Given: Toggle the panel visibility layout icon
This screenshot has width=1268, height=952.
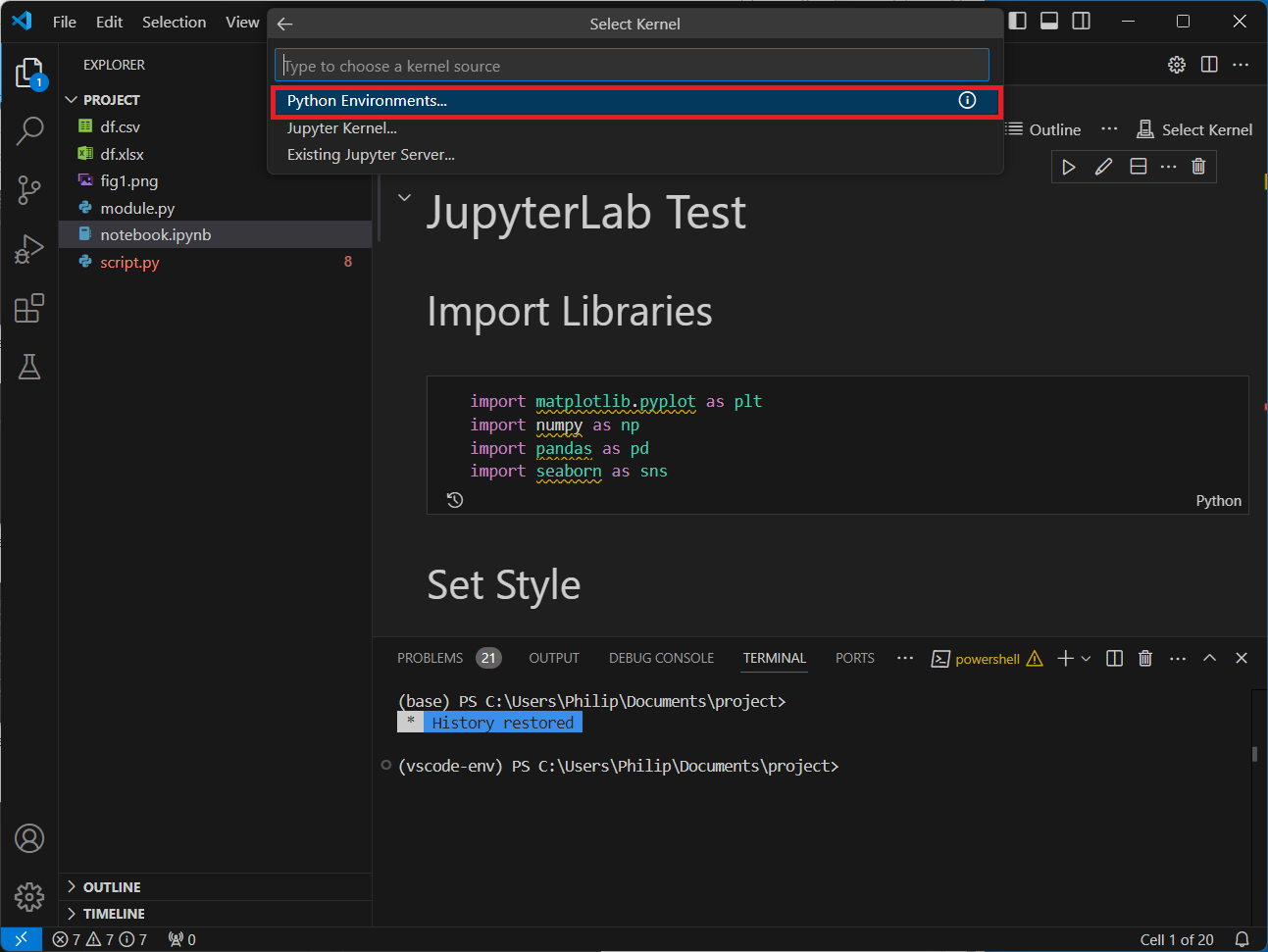Looking at the screenshot, I should click(1049, 22).
